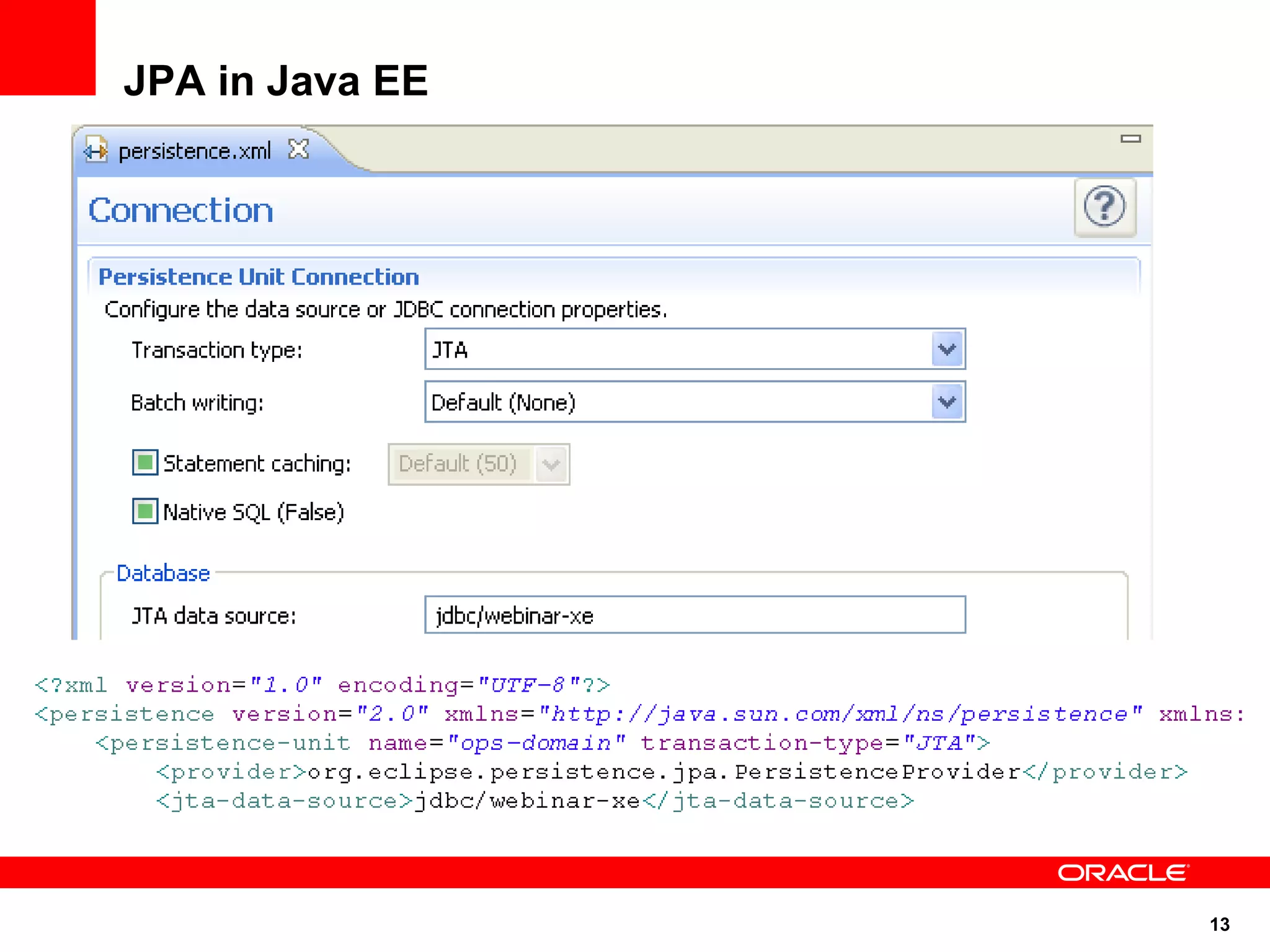The height and width of the screenshot is (952, 1270).
Task: Minimize the editor pane
Action: [x=1130, y=139]
